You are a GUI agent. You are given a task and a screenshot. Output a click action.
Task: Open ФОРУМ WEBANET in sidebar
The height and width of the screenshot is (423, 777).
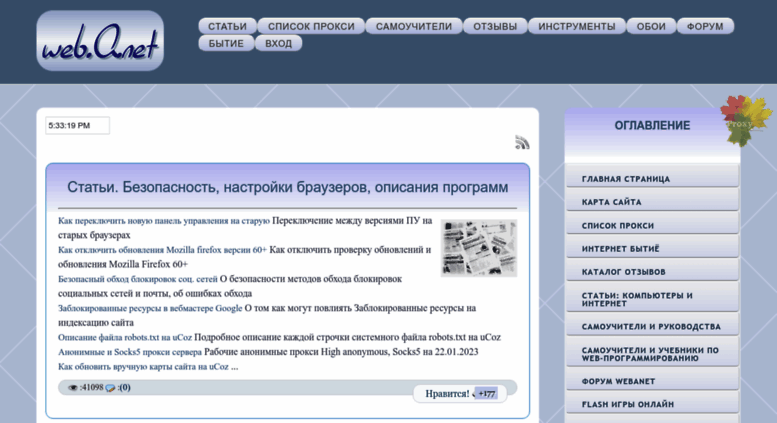pos(653,380)
